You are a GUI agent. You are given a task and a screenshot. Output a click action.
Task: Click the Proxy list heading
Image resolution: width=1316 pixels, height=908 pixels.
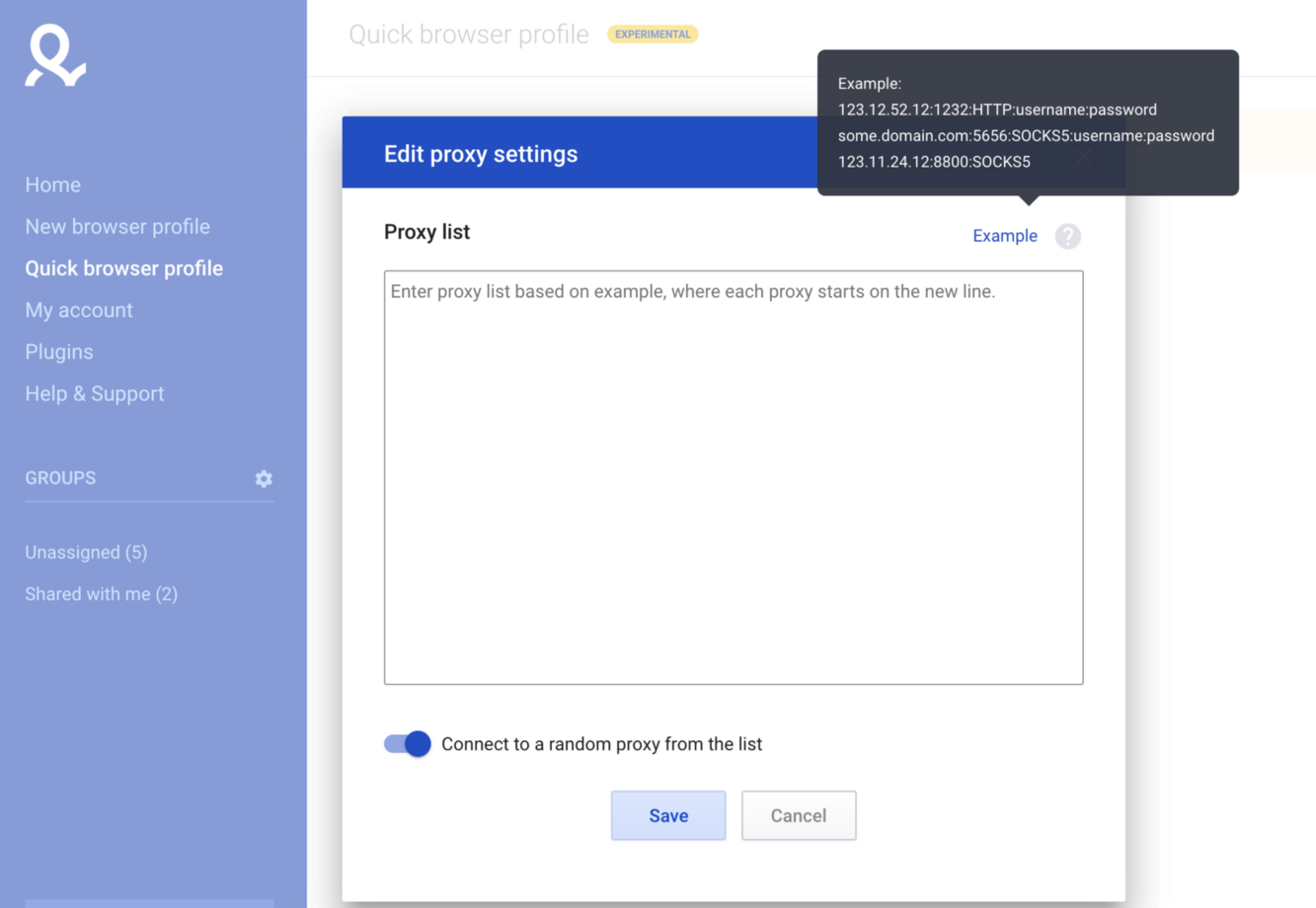click(x=426, y=232)
